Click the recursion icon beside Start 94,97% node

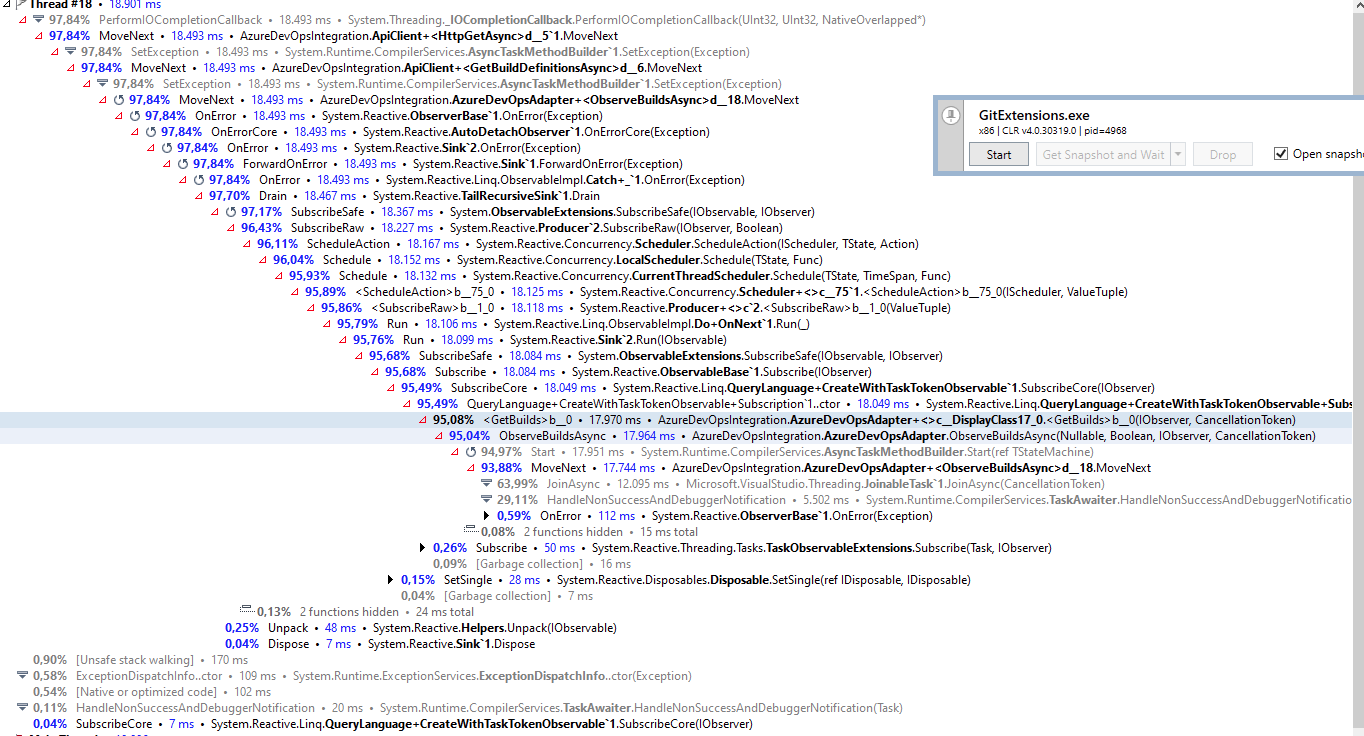tap(467, 451)
